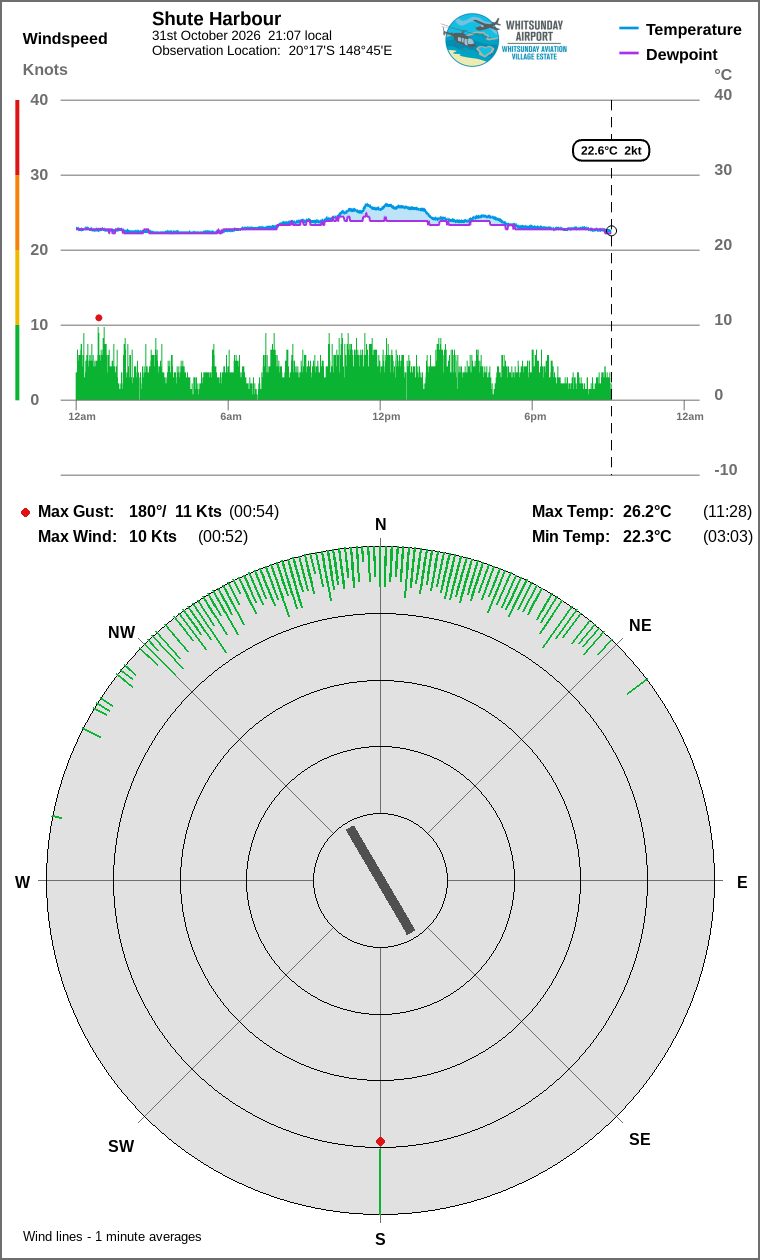
Task: Click the E compass label
Action: coord(742,882)
